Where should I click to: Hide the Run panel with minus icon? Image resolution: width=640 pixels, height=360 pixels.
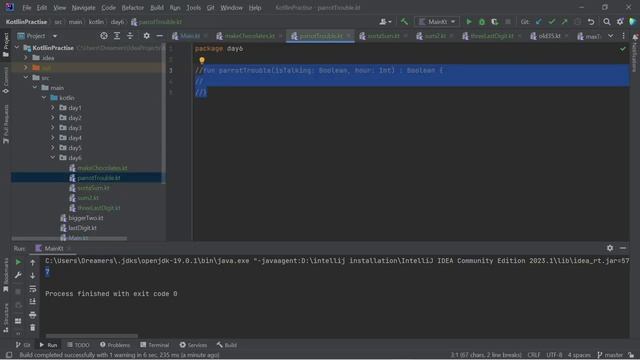[x=623, y=248]
